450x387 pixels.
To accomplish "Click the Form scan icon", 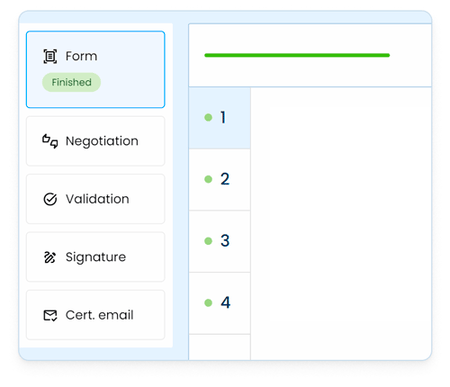I will click(50, 56).
